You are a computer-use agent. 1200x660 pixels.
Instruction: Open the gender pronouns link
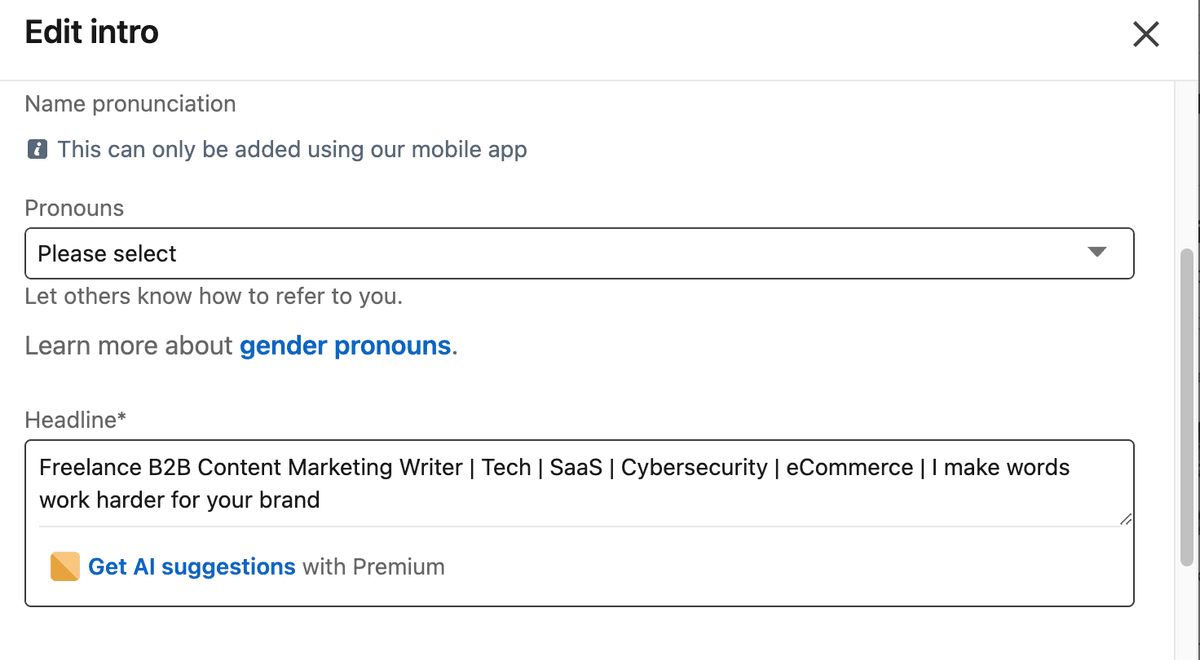(345, 346)
